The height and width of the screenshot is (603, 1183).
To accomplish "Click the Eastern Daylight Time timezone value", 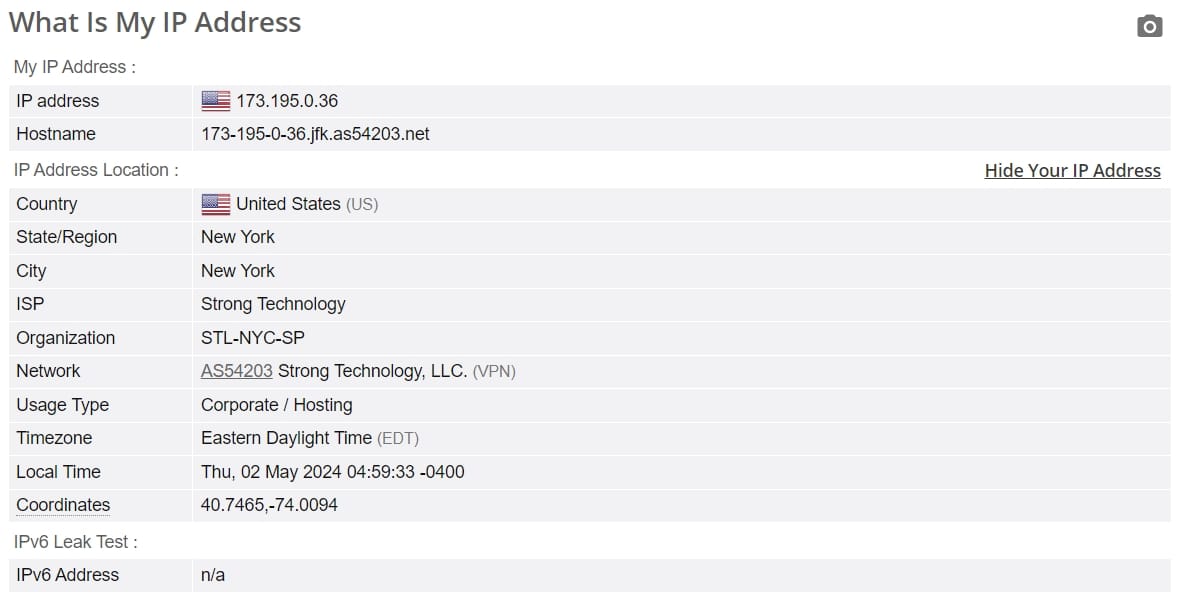I will (x=286, y=438).
